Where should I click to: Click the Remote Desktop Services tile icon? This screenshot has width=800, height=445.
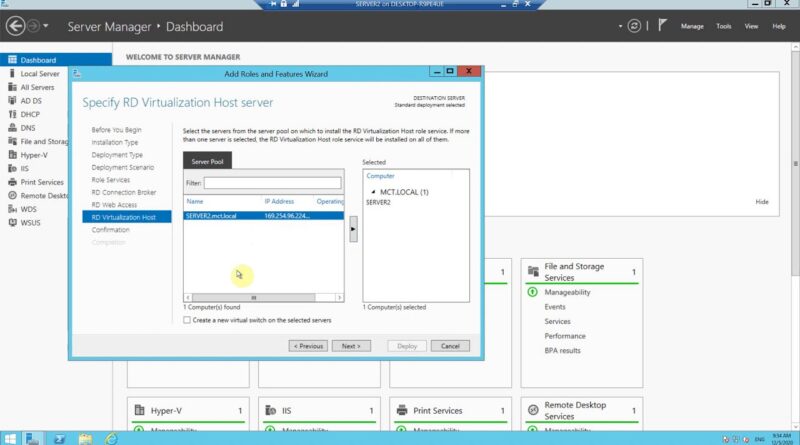pos(533,410)
